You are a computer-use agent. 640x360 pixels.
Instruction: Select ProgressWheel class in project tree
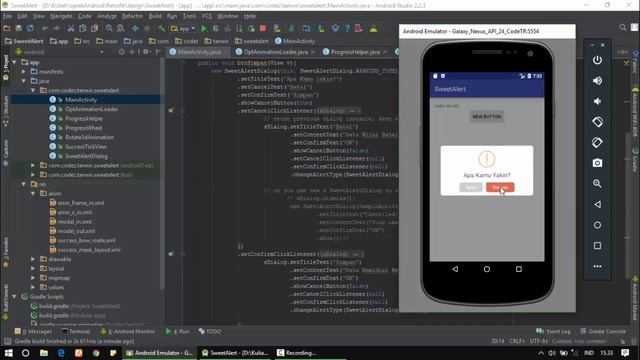[x=84, y=128]
